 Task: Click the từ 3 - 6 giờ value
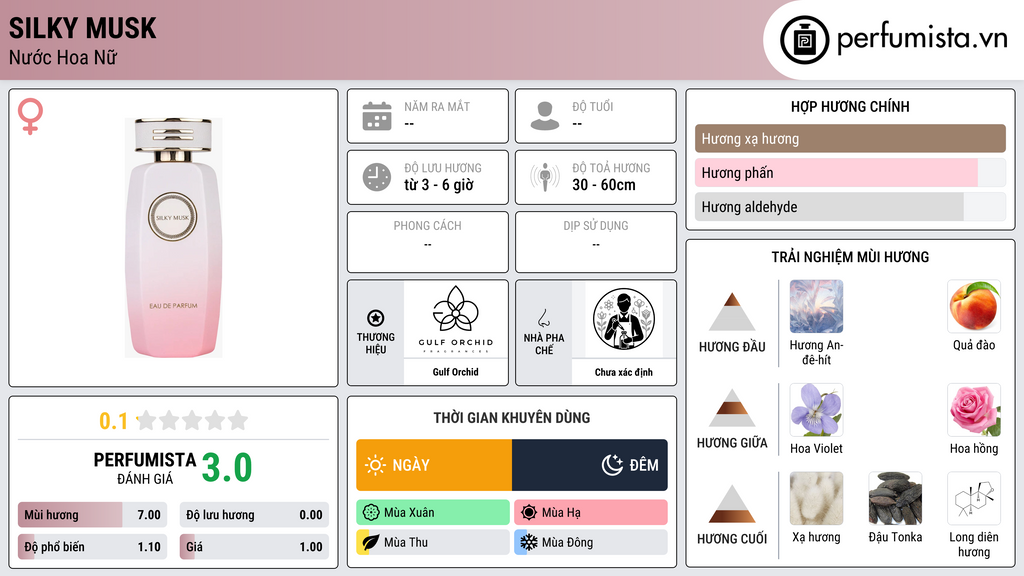439,185
